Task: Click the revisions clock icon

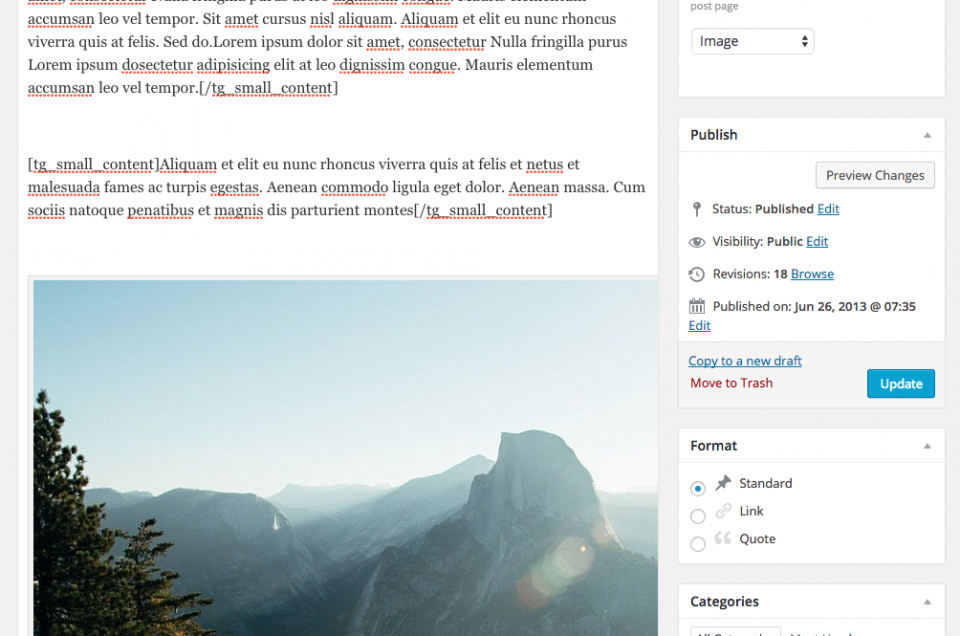Action: coord(697,274)
